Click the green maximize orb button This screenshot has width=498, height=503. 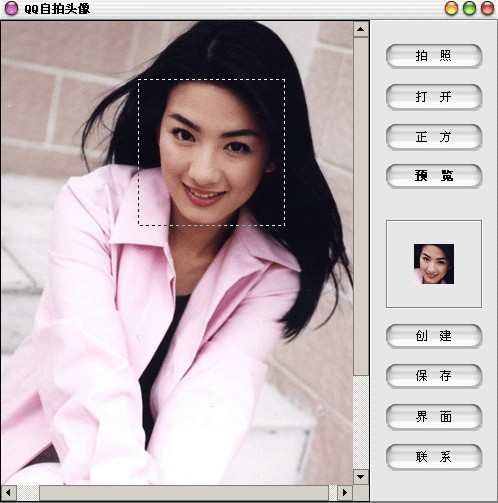[469, 8]
